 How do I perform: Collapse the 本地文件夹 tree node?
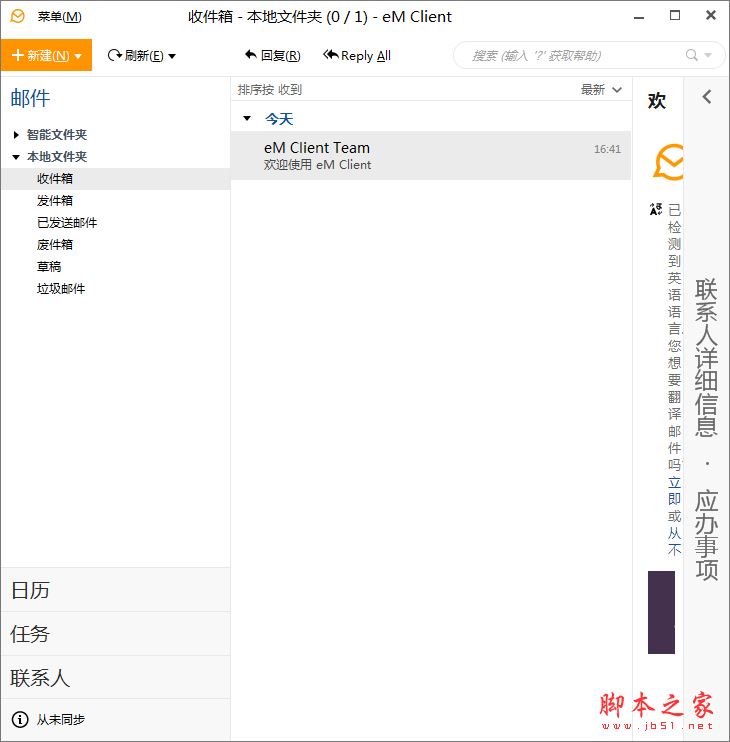coord(16,157)
